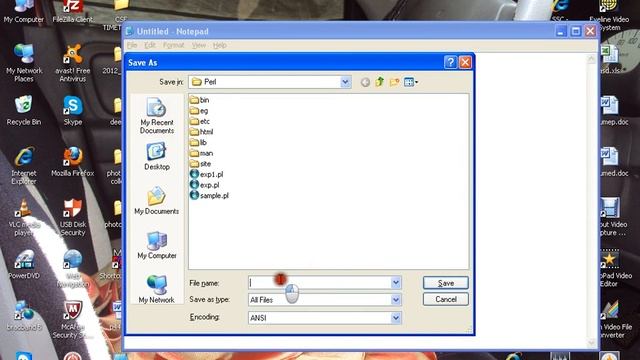
Task: Select Mozilla Firefox desktop shortcut
Action: point(73,162)
